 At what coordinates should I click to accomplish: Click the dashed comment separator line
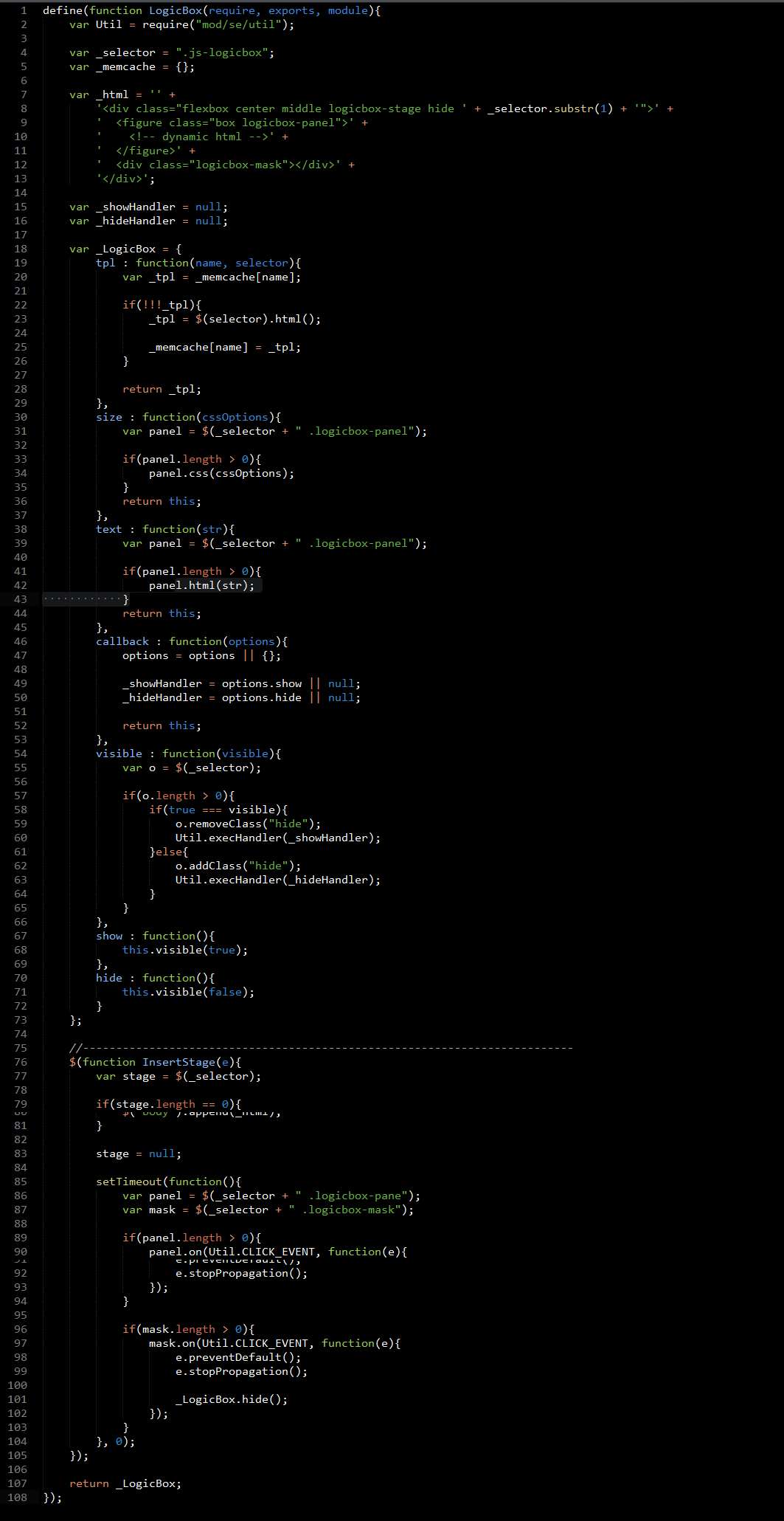point(321,1048)
